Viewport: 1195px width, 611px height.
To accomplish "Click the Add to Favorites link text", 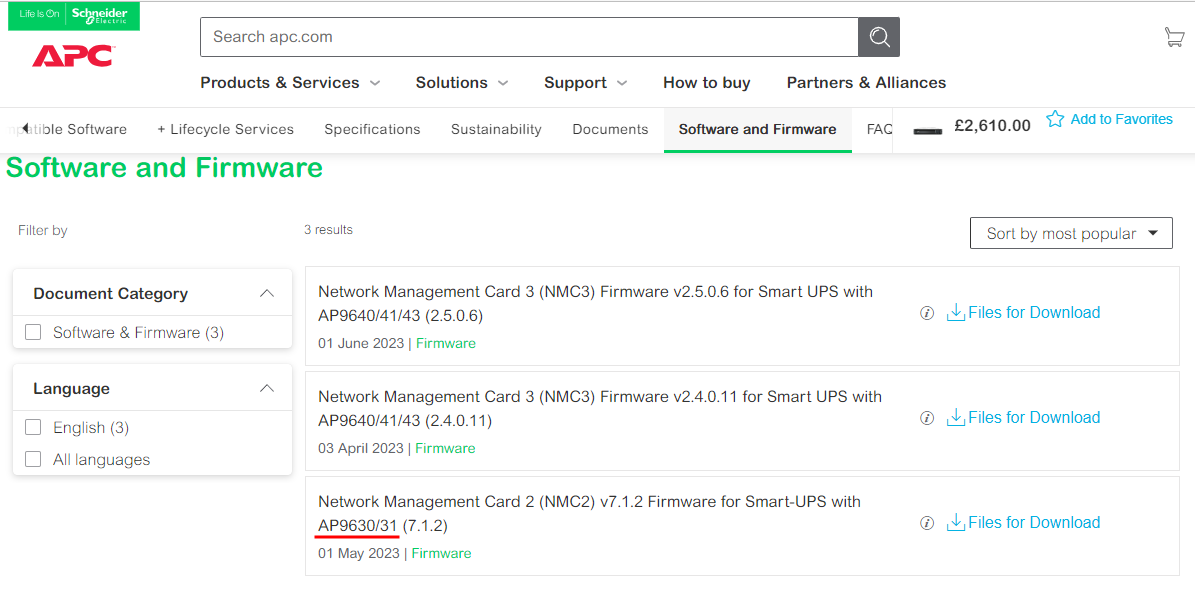I will point(1121,119).
